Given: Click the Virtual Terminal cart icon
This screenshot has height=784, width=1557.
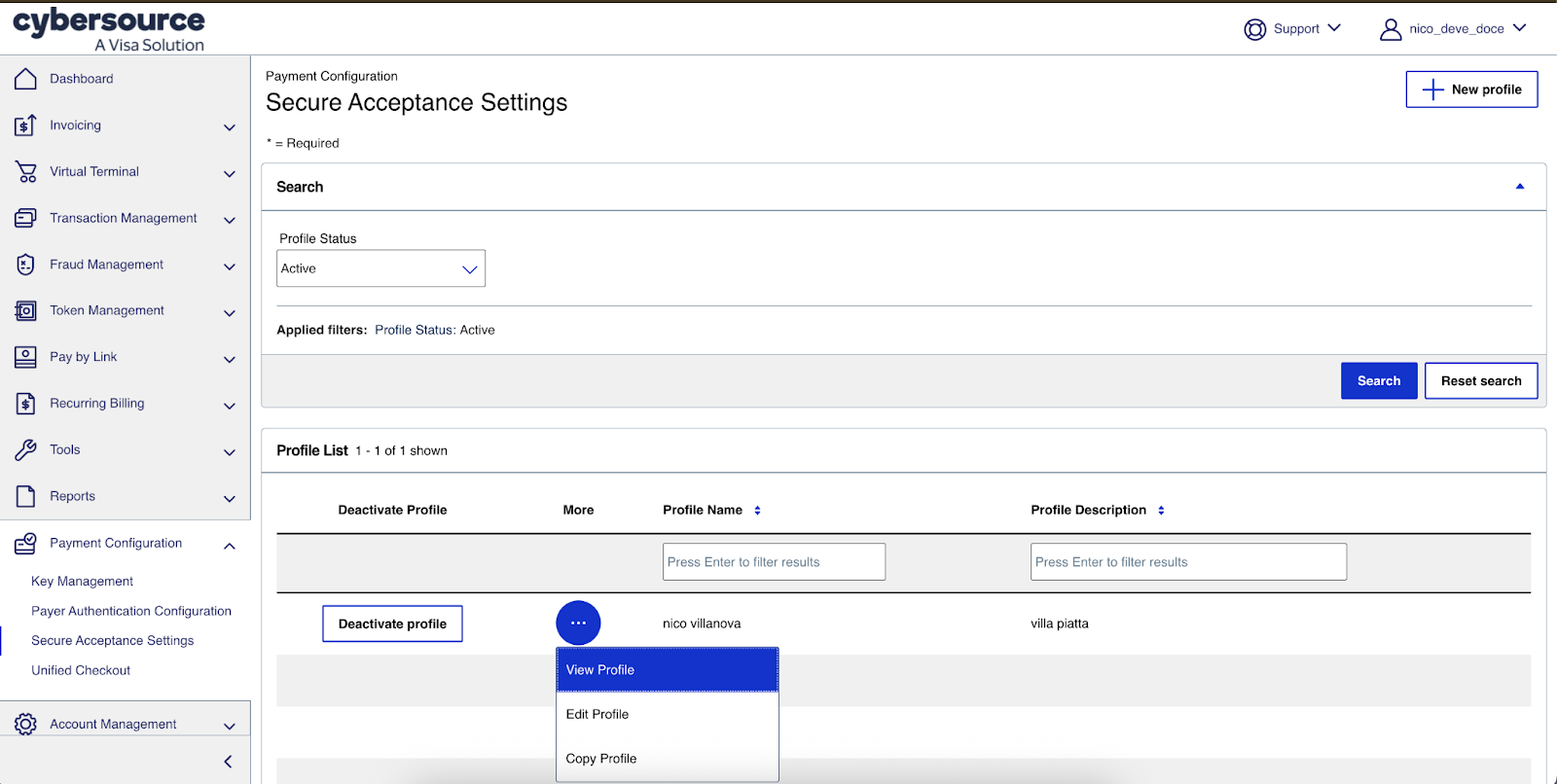Looking at the screenshot, I should tap(25, 172).
